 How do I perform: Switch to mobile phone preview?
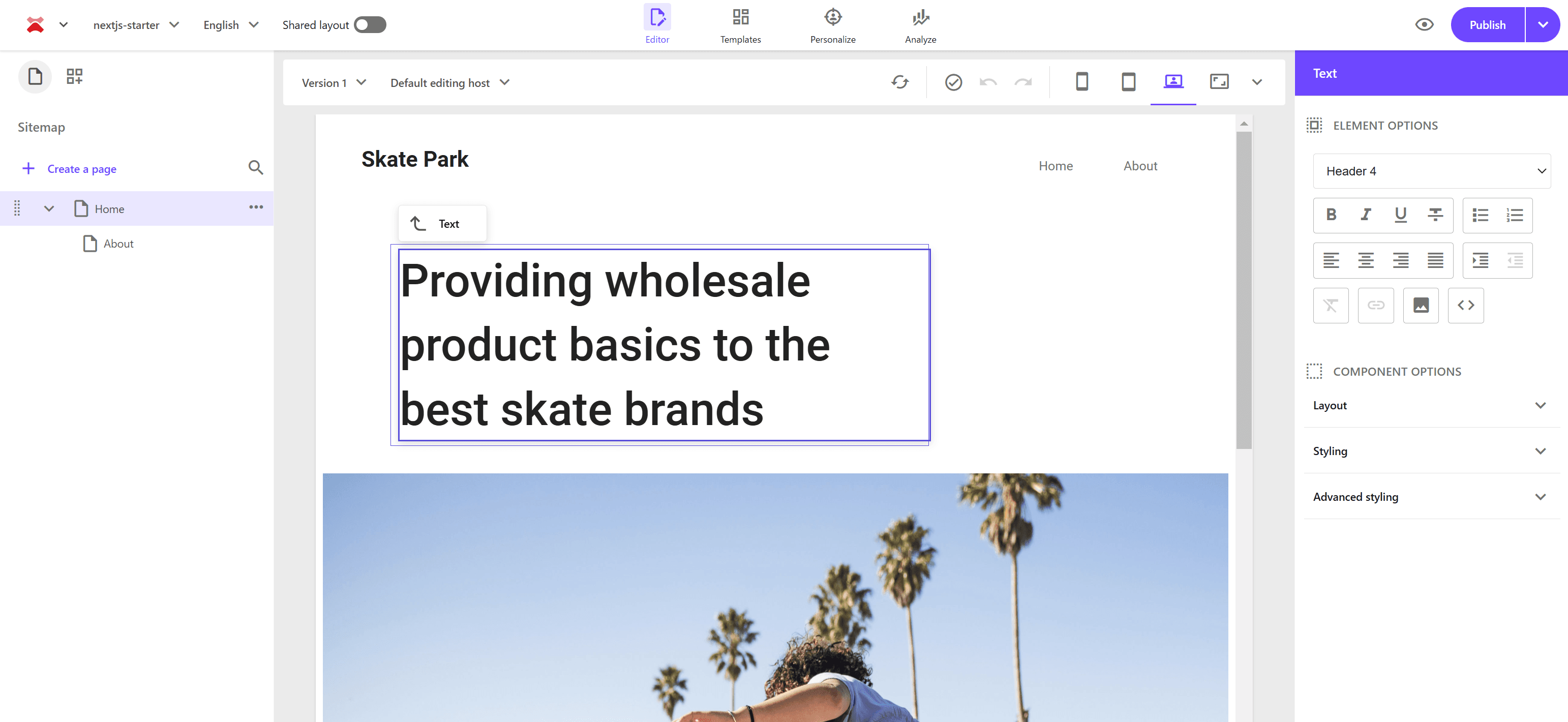click(x=1081, y=82)
